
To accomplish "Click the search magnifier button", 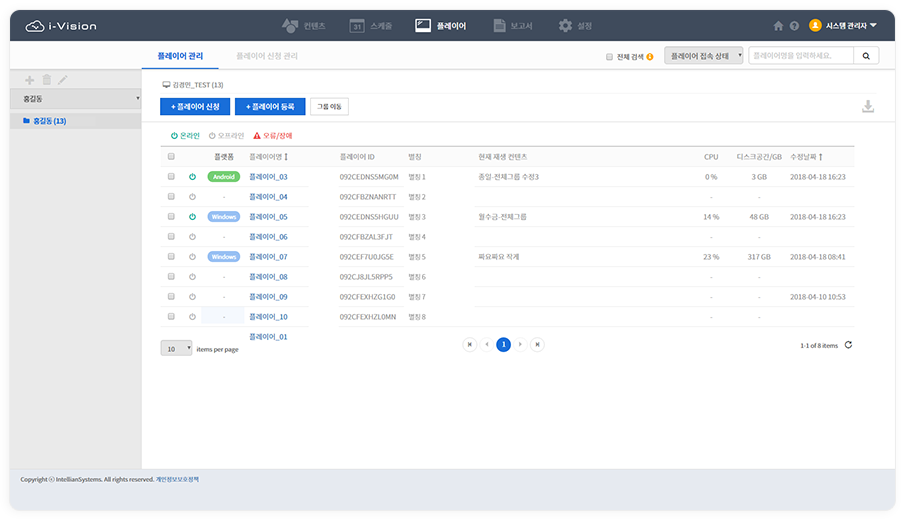I will tap(866, 56).
